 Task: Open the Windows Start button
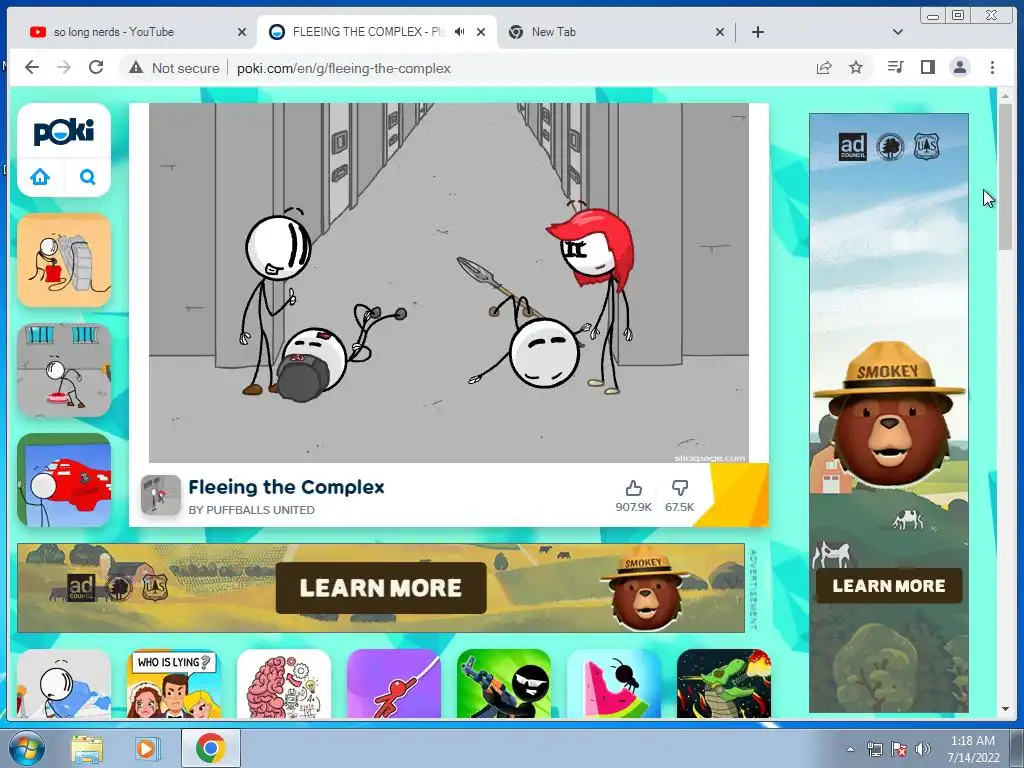(25, 748)
